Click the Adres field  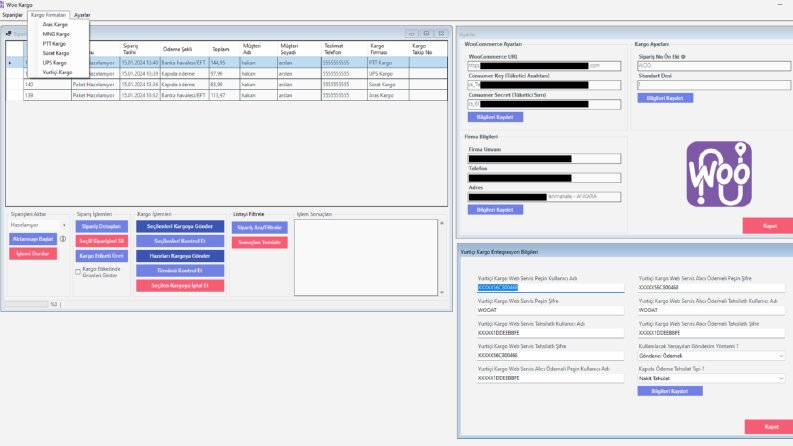pos(544,197)
